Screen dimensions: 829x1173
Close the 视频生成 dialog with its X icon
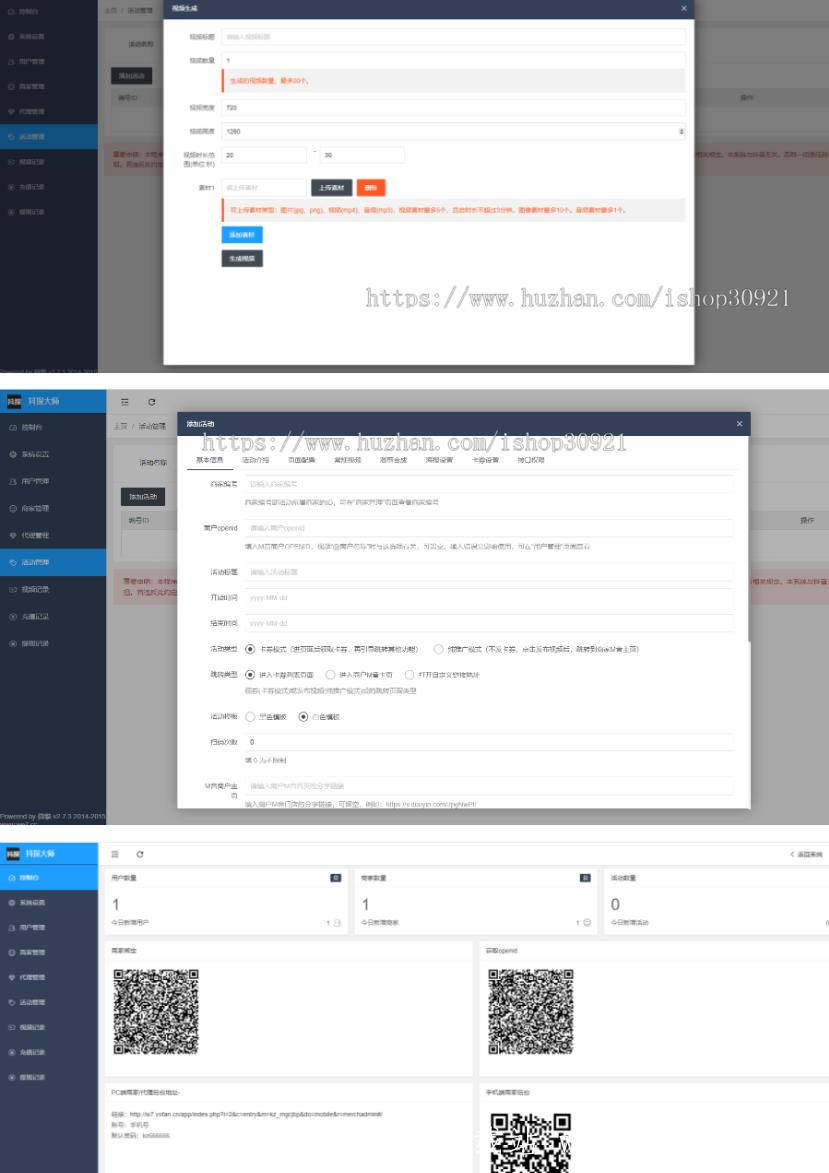coord(683,8)
